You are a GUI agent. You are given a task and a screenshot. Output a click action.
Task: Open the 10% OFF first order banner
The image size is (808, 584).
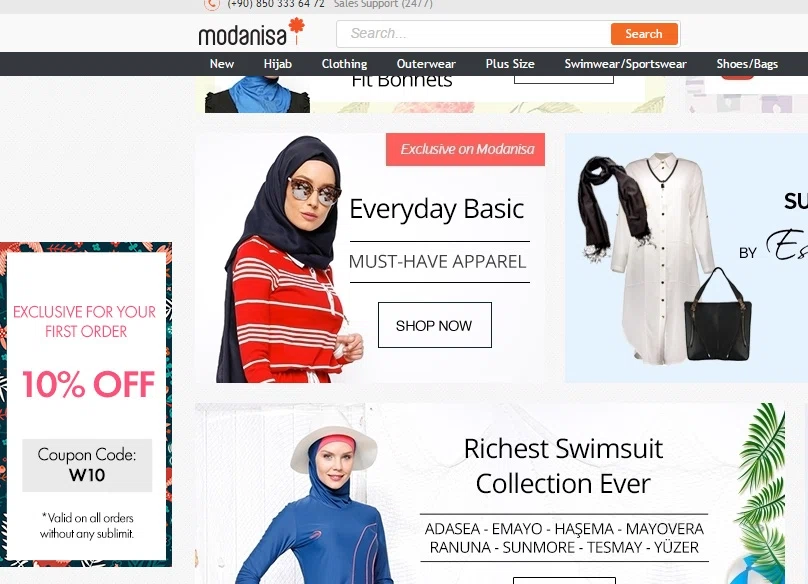click(x=86, y=404)
